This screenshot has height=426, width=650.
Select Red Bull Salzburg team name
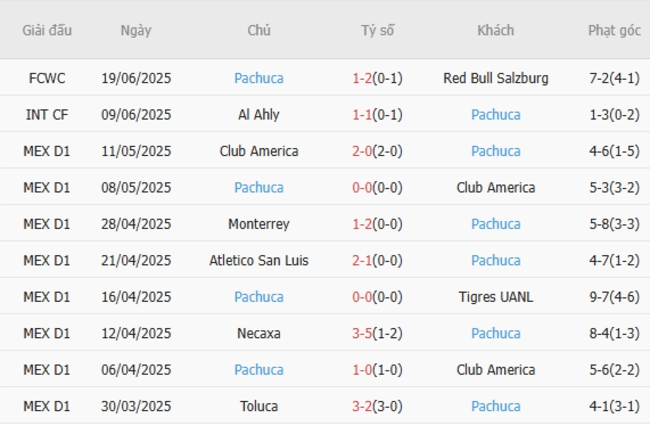495,78
